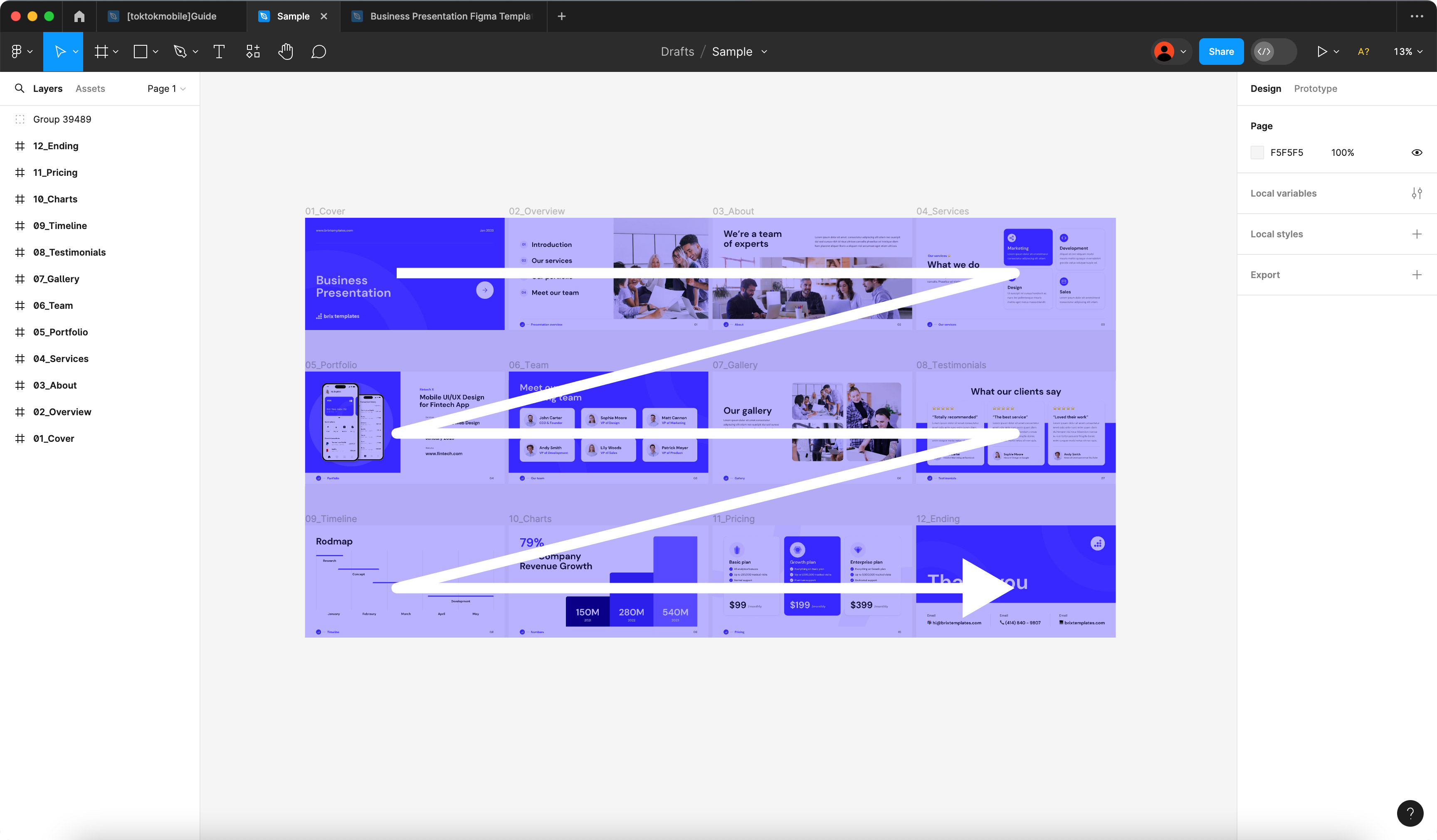Screen dimensions: 1437x840
Task: Expand the Page 1 selector
Action: (x=166, y=89)
